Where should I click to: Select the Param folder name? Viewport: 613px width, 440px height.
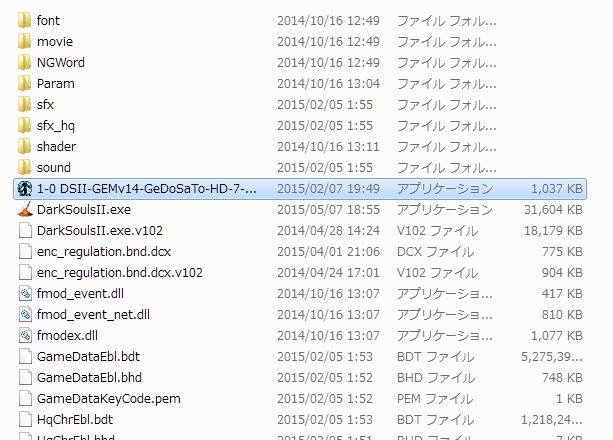[x=56, y=84]
